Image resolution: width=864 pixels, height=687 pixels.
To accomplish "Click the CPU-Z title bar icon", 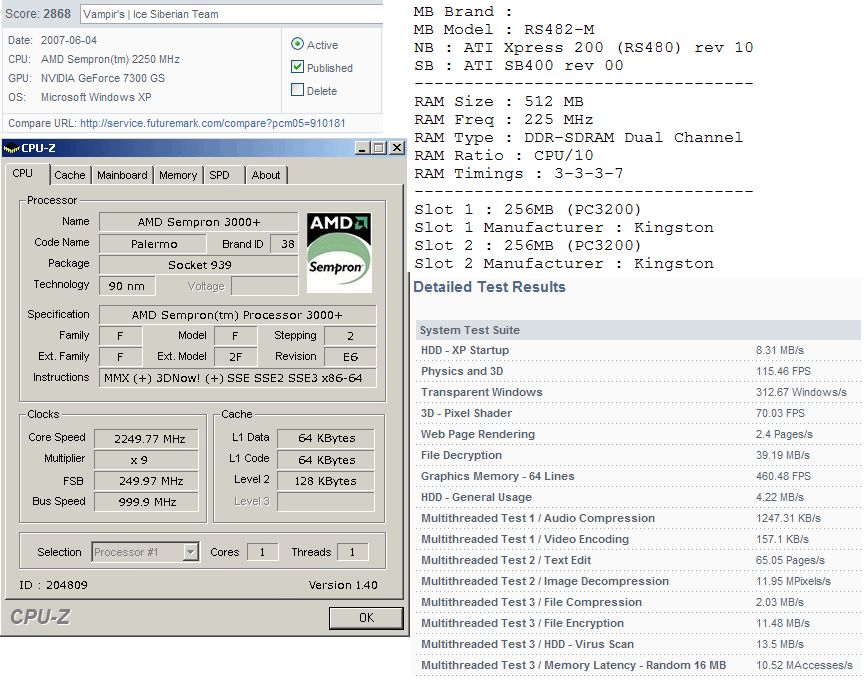I will coord(11,148).
